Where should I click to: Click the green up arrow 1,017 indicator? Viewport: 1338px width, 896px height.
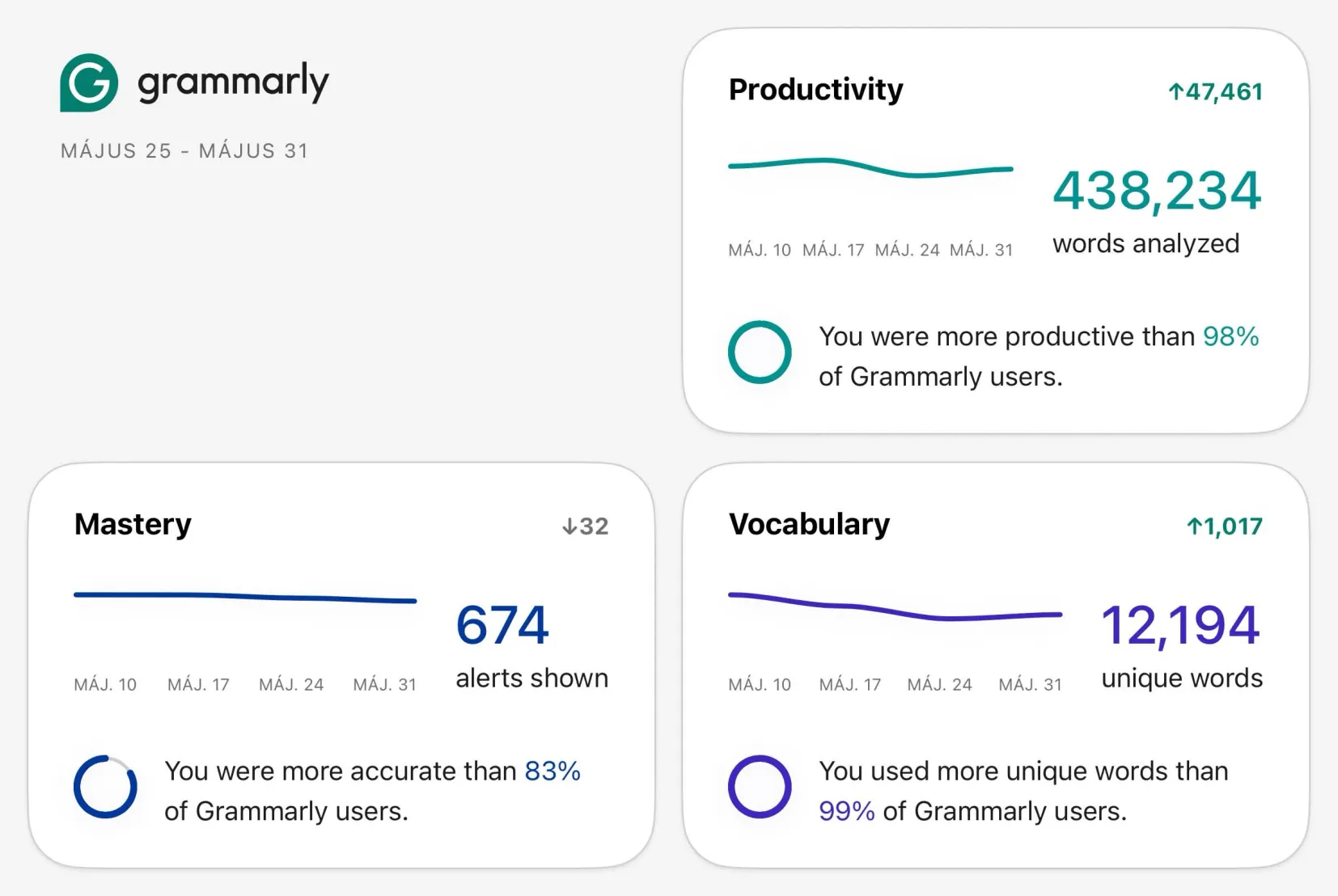1224,526
